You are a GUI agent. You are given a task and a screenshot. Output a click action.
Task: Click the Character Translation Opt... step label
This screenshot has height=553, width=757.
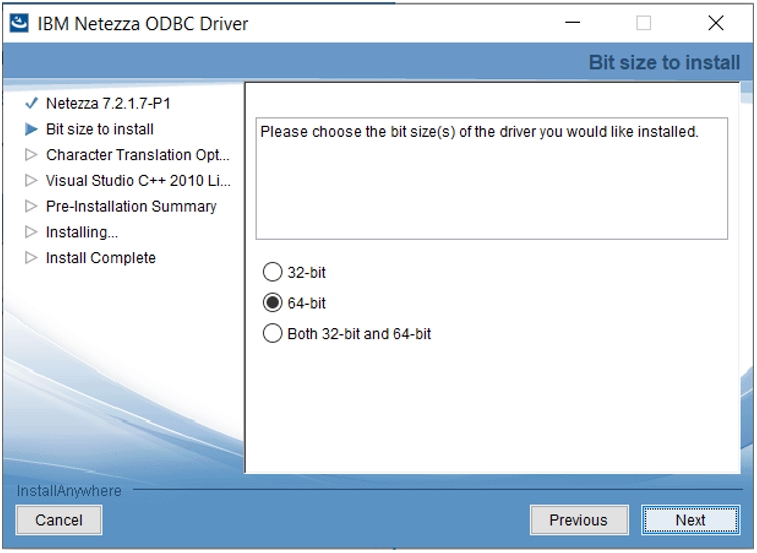pos(138,155)
